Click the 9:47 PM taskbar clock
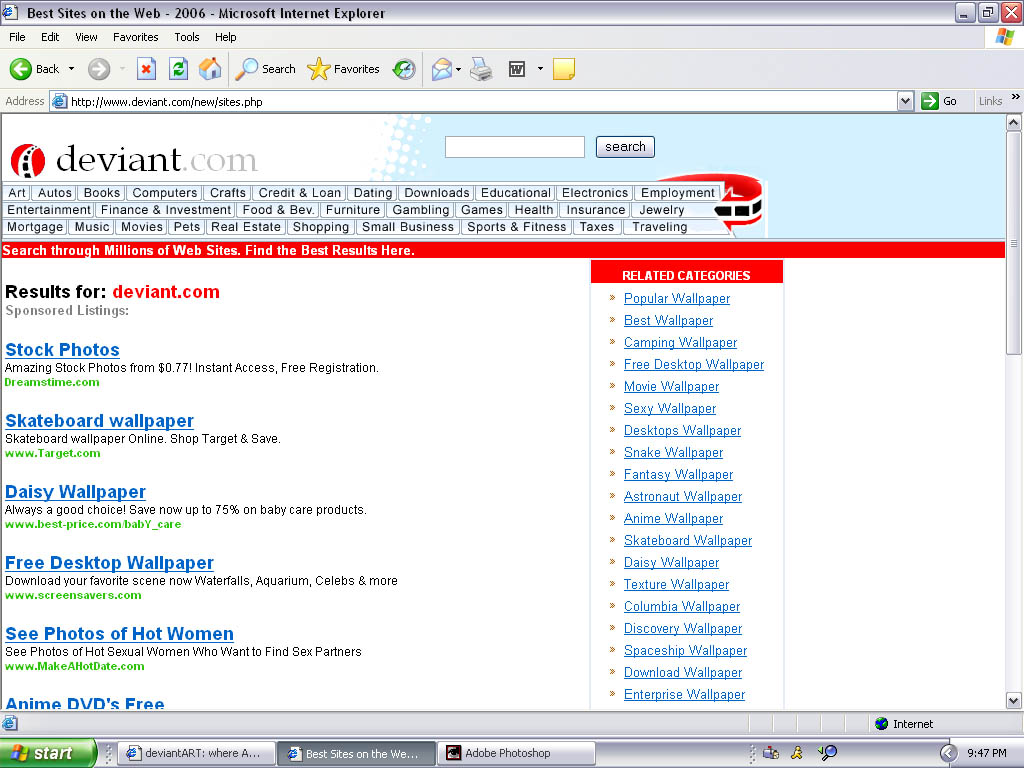1024x768 pixels. point(987,753)
